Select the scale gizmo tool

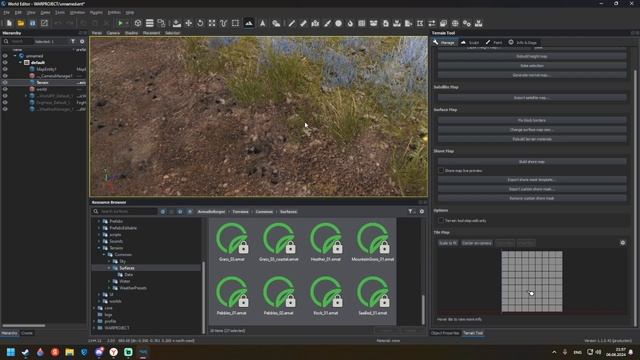212,23
